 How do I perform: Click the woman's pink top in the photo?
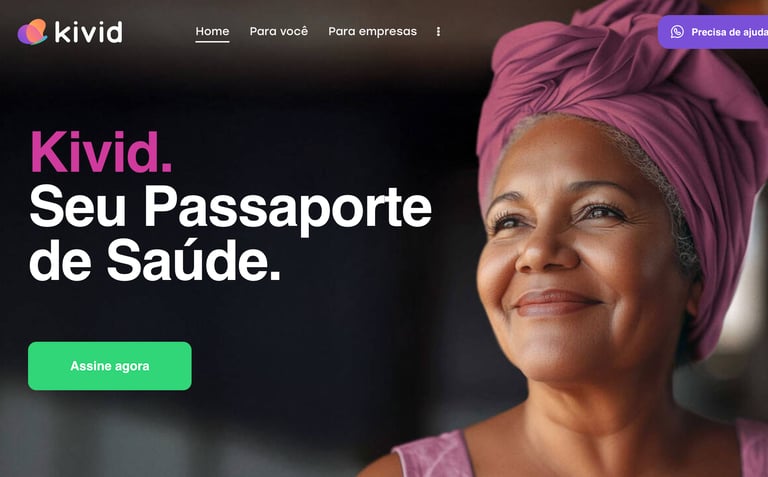pos(432,455)
